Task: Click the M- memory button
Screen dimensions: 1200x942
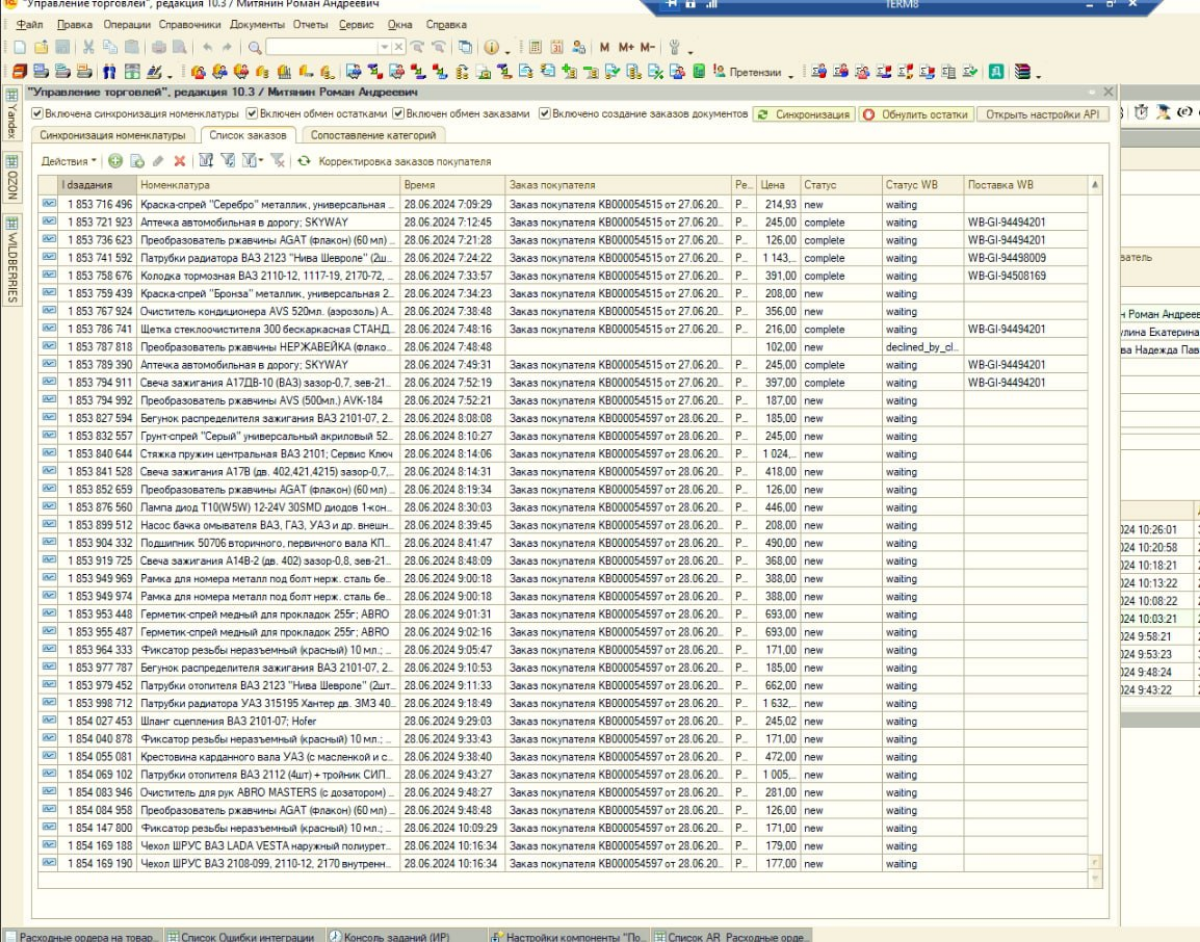Action: pyautogui.click(x=647, y=47)
